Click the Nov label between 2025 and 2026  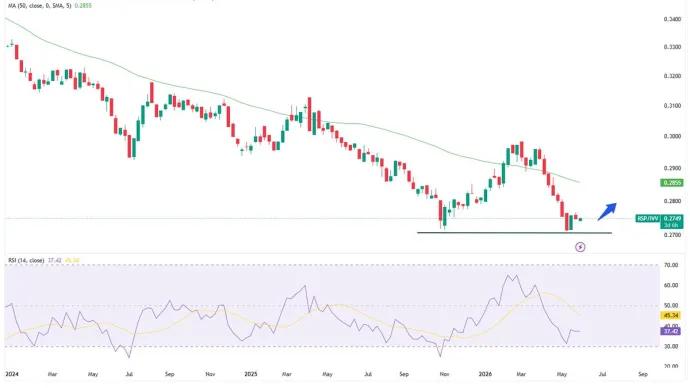(444, 374)
